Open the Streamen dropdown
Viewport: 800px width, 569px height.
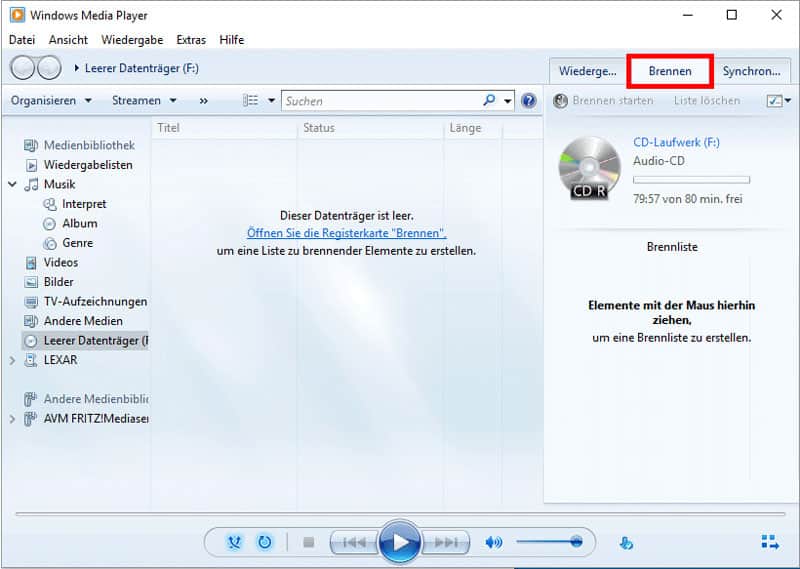[x=144, y=101]
